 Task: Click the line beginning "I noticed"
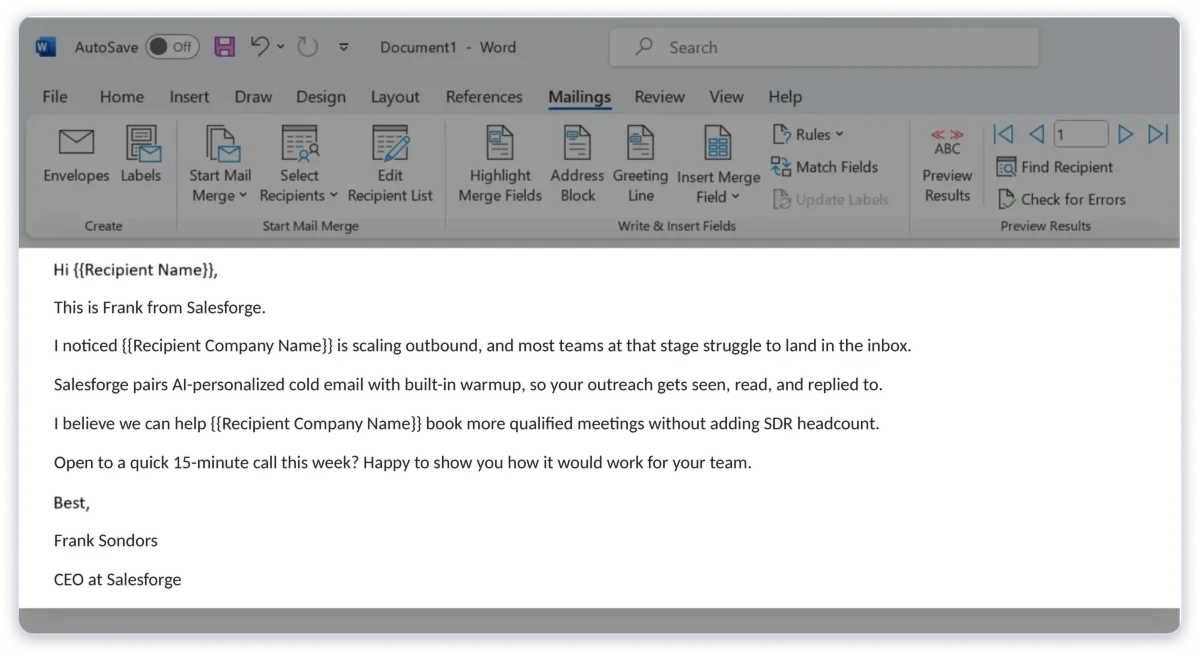pyautogui.click(x=482, y=346)
